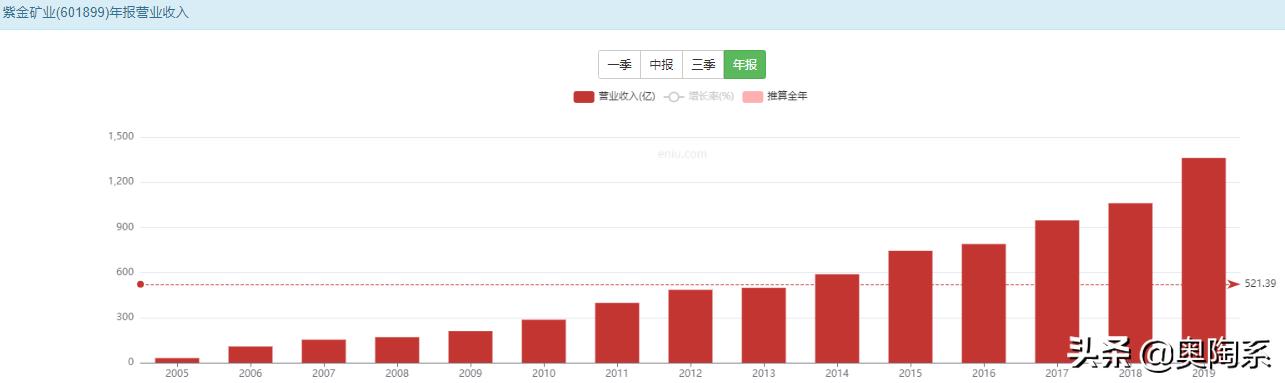The image size is (1285, 383).
Task: Switch to the 三季 tab
Action: 703,64
